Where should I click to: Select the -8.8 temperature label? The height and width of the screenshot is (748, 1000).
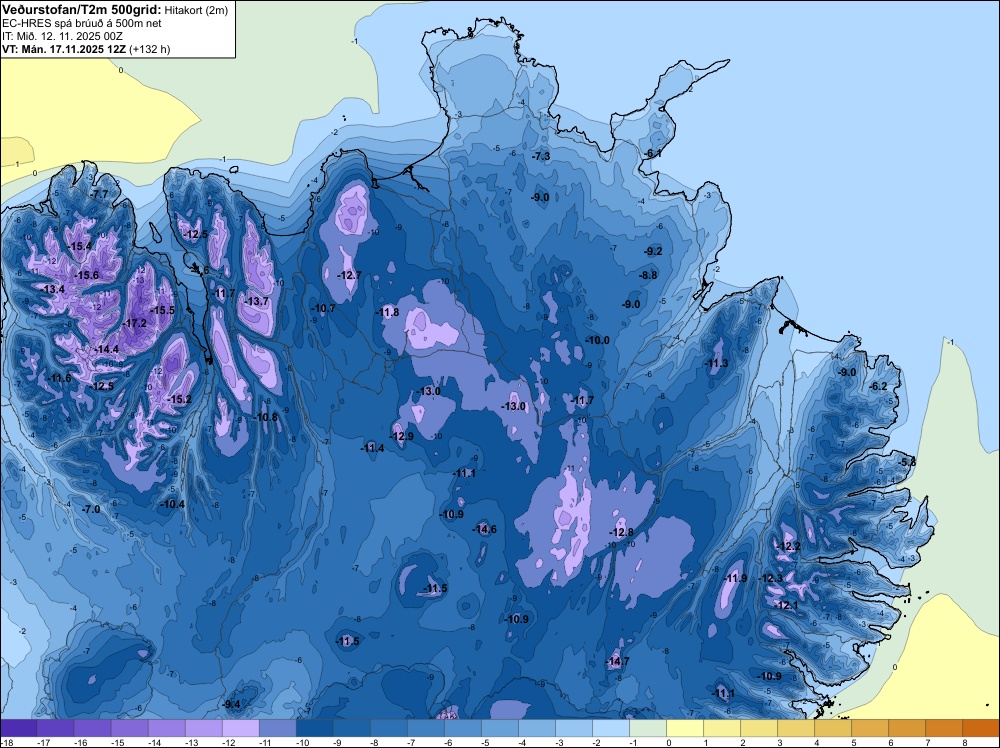[x=648, y=275]
